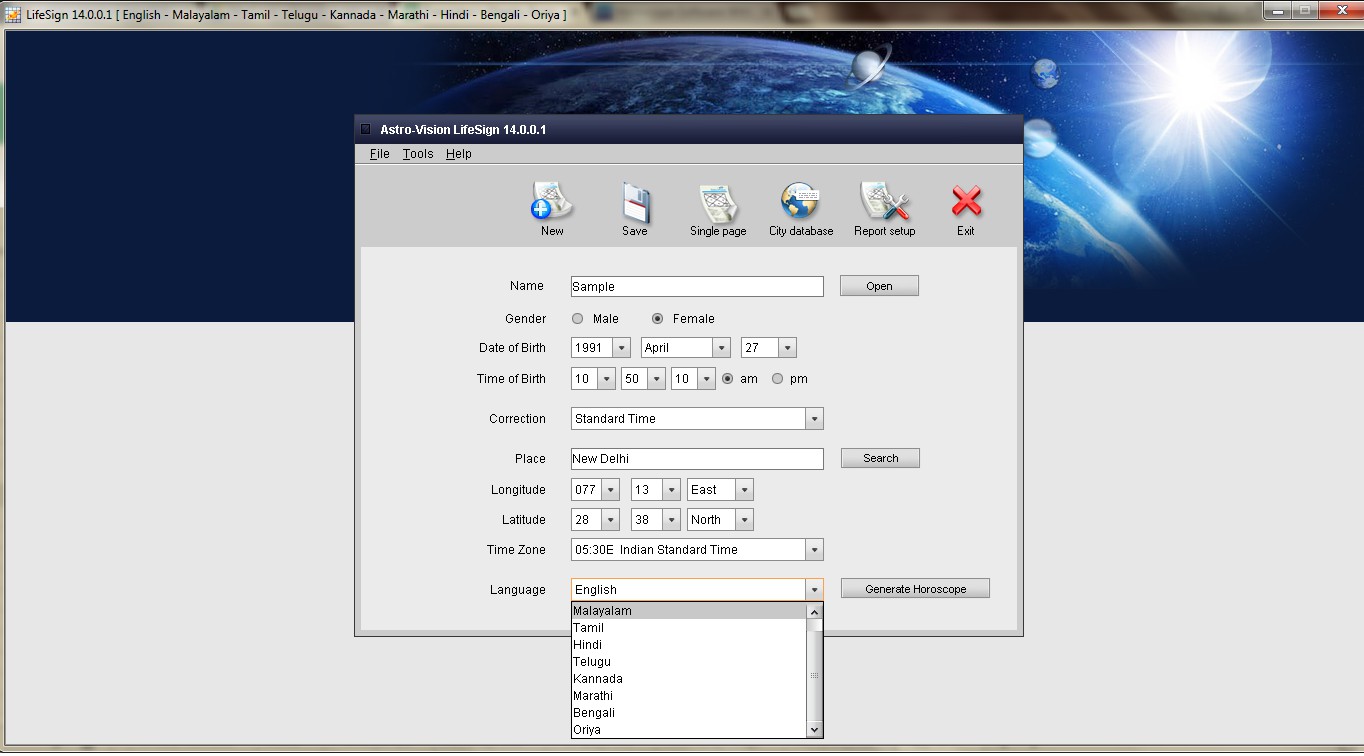Select Marathi from the language list

[x=688, y=696]
